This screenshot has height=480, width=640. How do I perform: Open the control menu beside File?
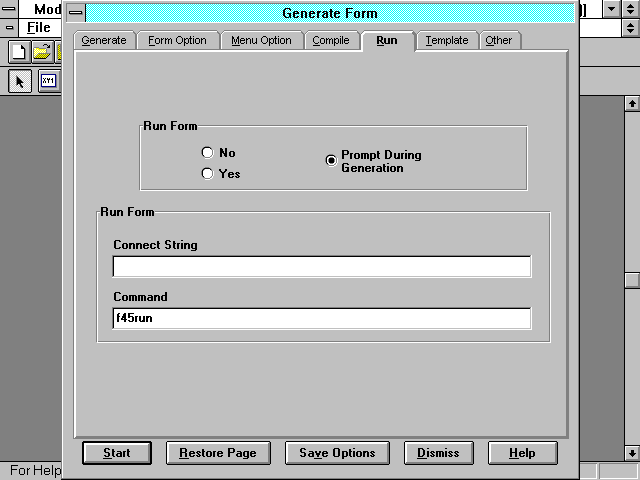coord(9,28)
